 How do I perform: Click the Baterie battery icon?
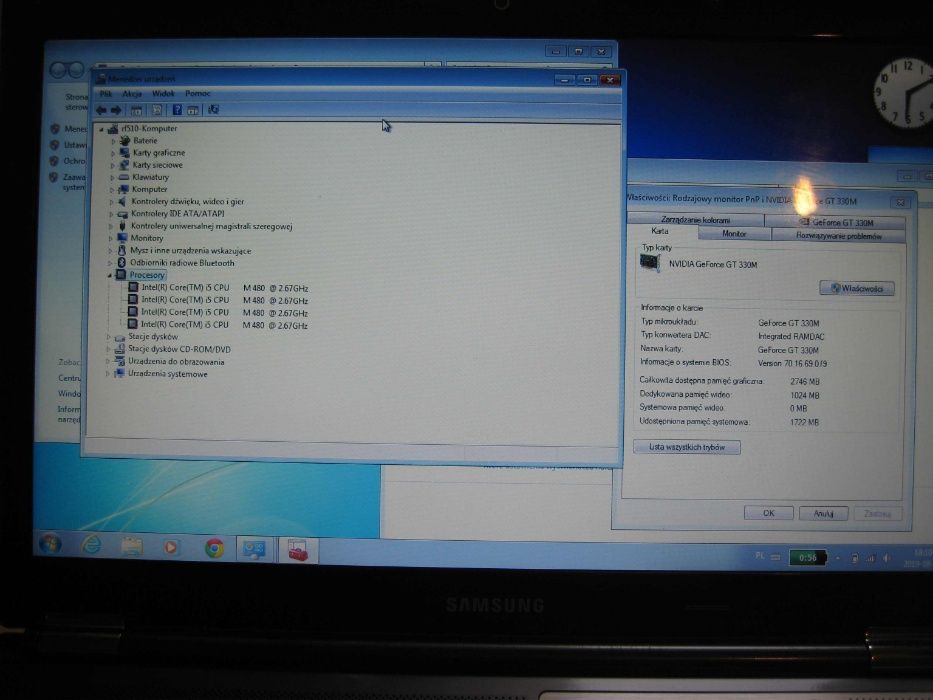pyautogui.click(x=124, y=140)
